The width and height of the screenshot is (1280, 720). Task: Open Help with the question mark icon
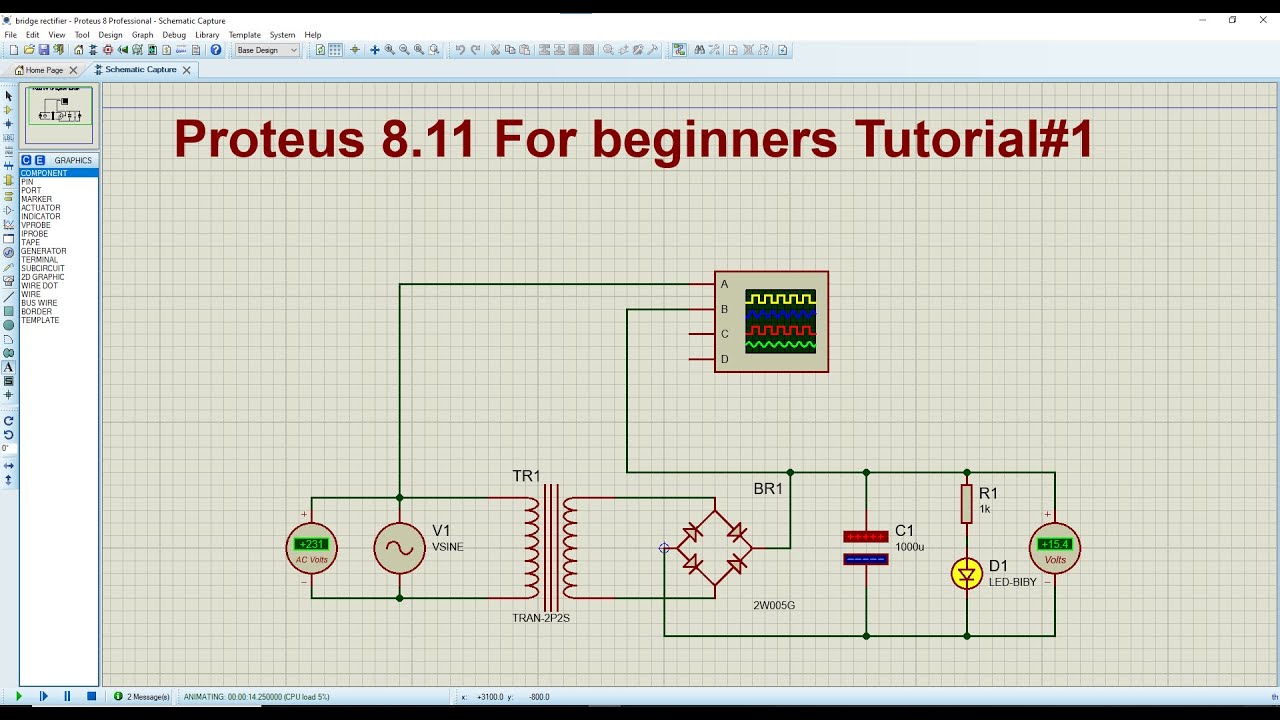coord(216,50)
